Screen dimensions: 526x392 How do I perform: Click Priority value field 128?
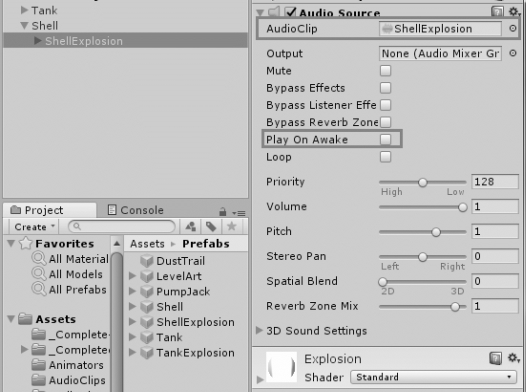(x=495, y=182)
